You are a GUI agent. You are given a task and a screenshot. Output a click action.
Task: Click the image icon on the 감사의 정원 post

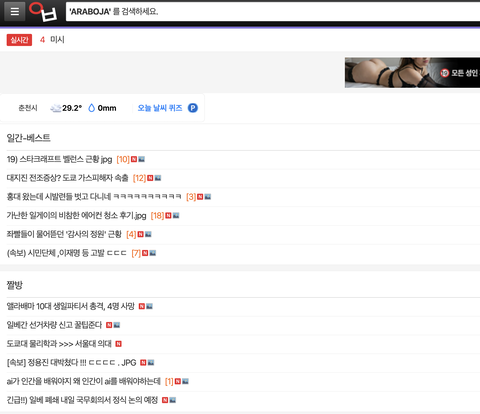148,234
